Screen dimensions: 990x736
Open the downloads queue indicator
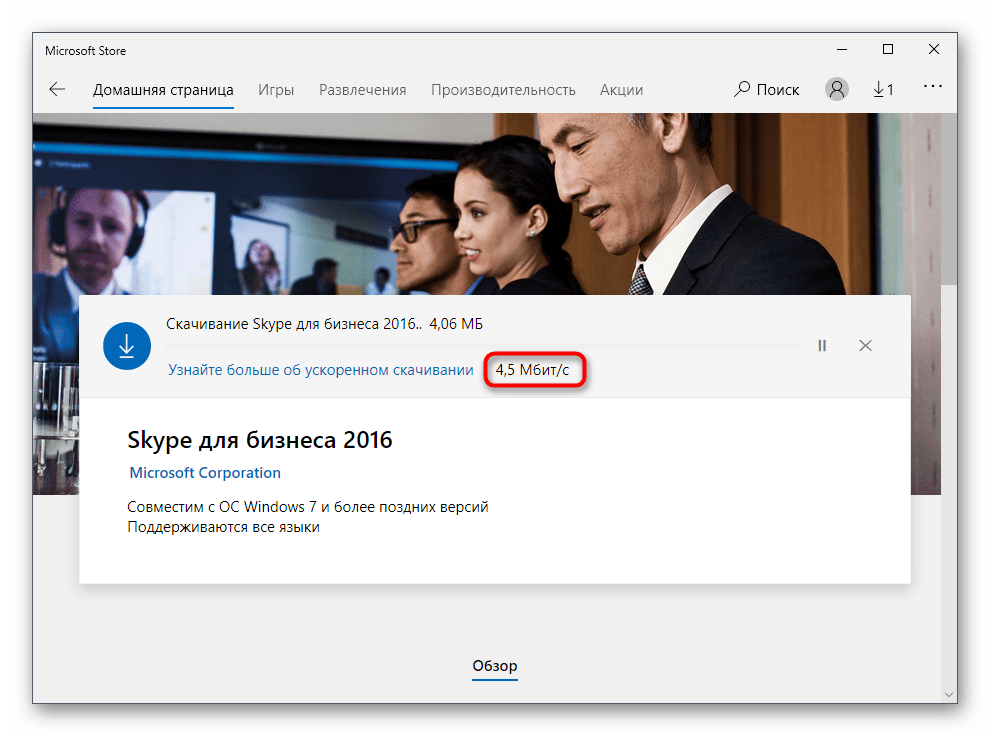[883, 89]
